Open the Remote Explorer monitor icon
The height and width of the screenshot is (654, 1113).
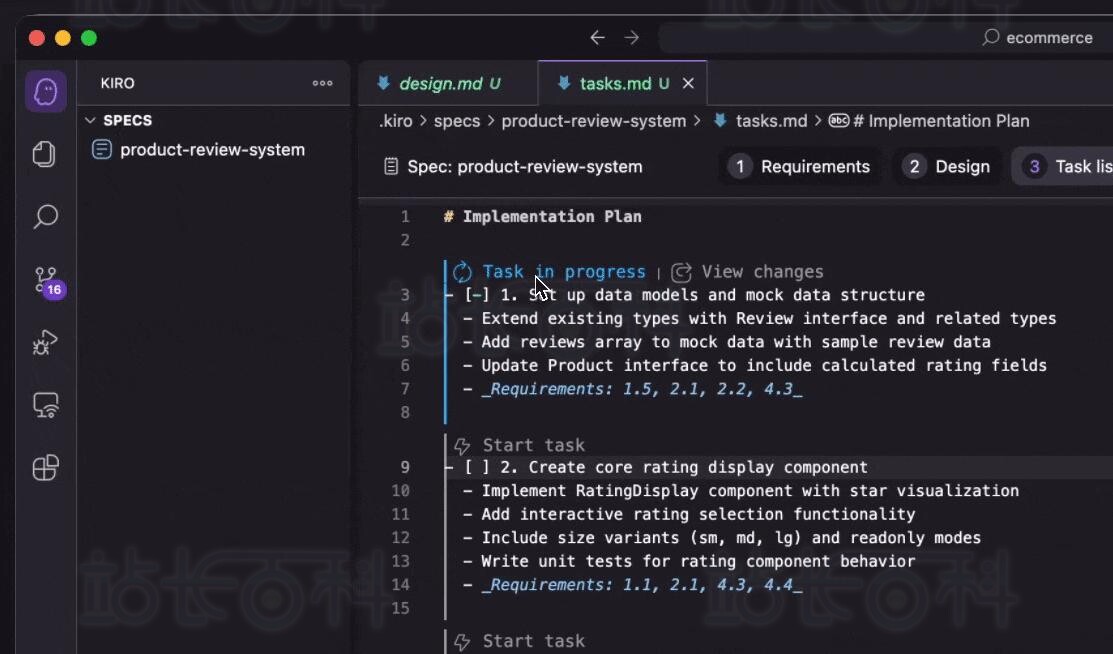pos(46,405)
